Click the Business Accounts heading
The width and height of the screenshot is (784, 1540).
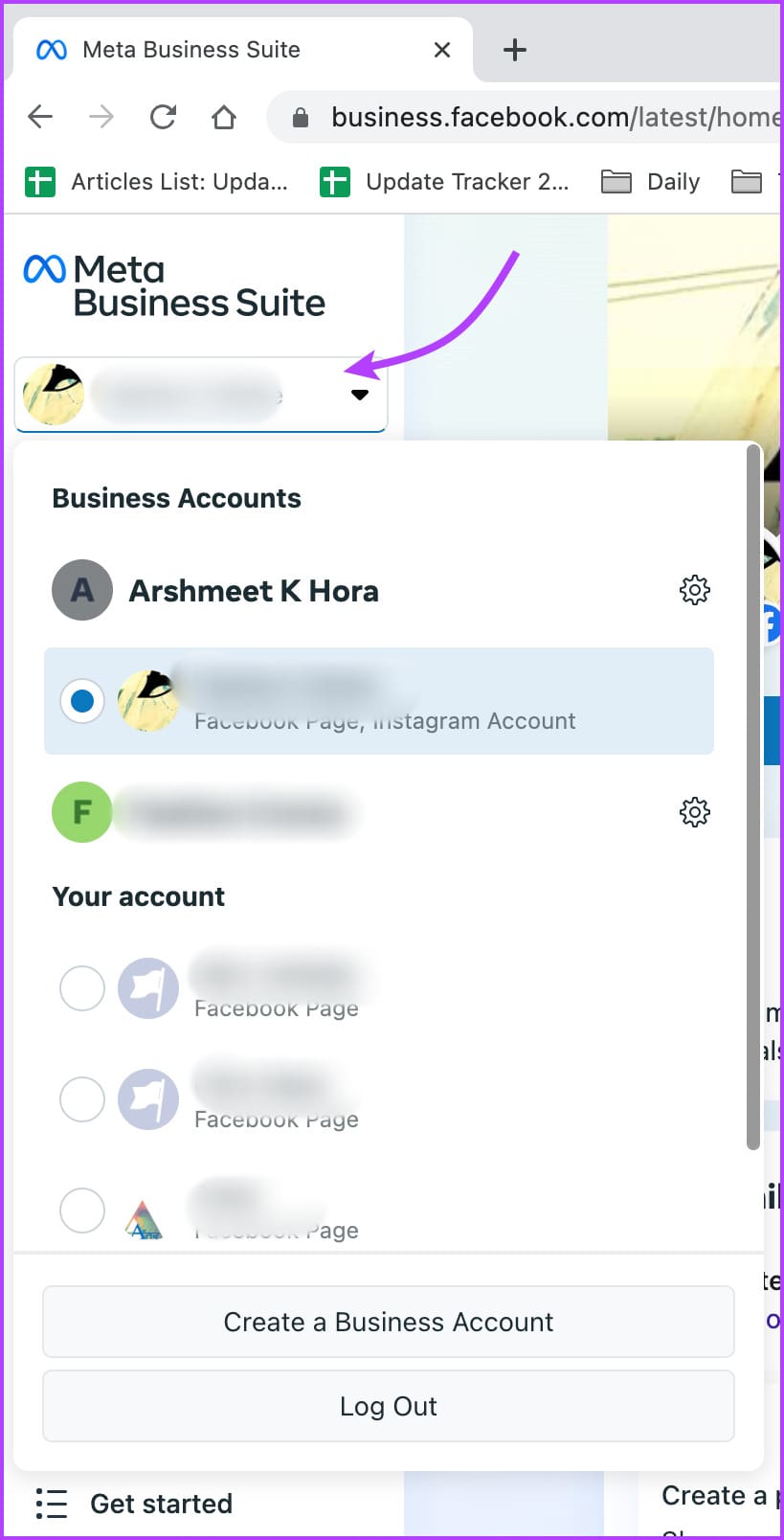click(x=177, y=498)
